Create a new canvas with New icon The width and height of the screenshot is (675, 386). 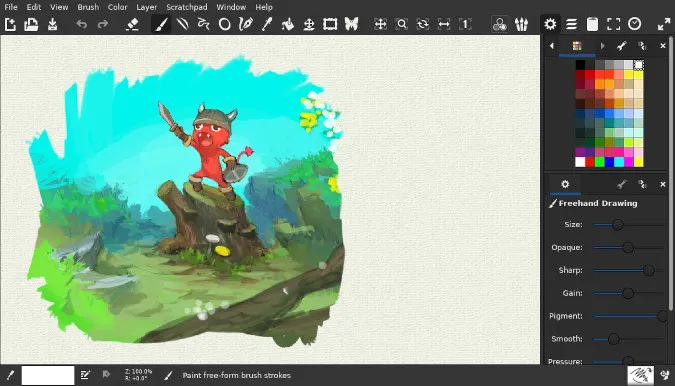click(x=10, y=25)
